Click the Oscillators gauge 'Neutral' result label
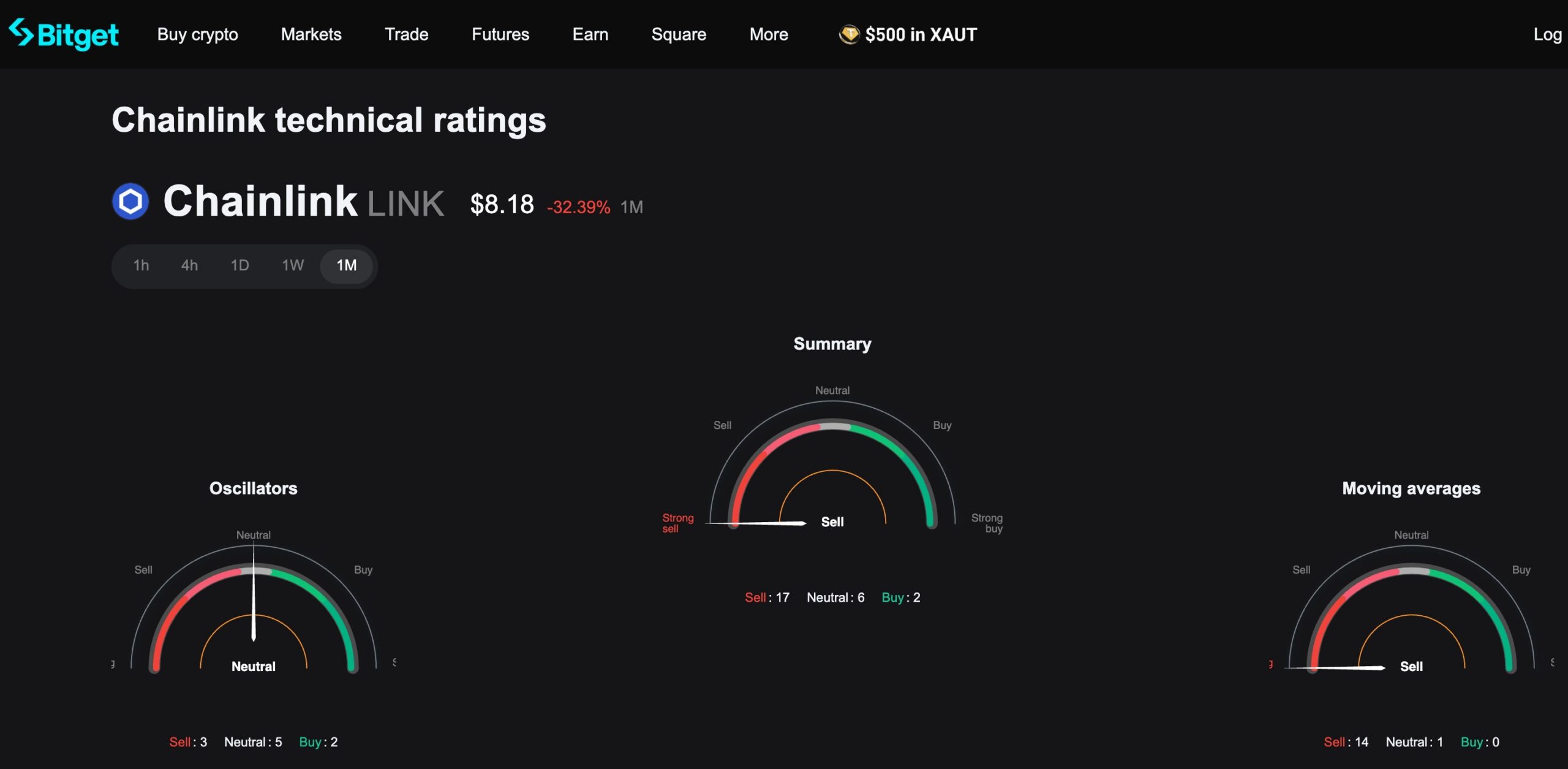Screen dimensions: 1568x769 pos(254,667)
